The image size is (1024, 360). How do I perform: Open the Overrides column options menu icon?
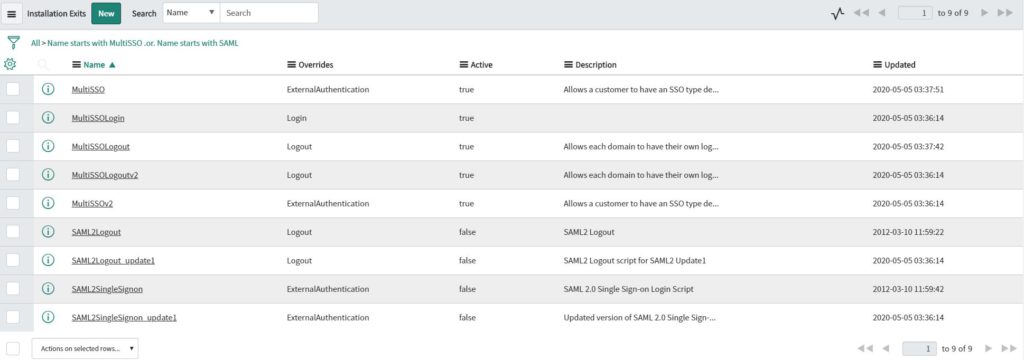click(x=291, y=65)
